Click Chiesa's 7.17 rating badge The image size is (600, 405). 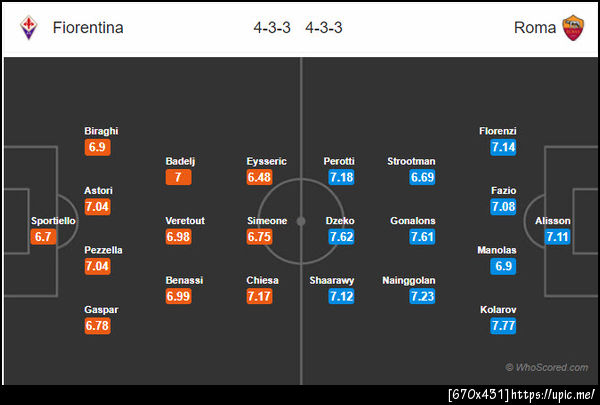click(263, 297)
